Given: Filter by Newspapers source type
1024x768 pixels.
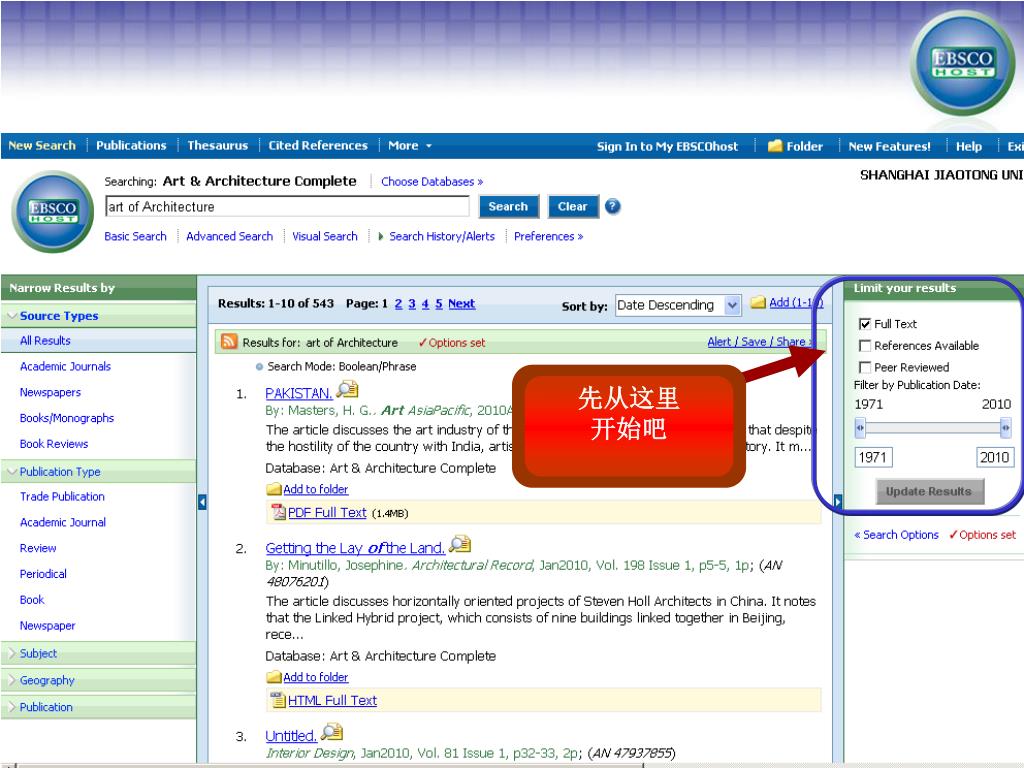Looking at the screenshot, I should (50, 392).
